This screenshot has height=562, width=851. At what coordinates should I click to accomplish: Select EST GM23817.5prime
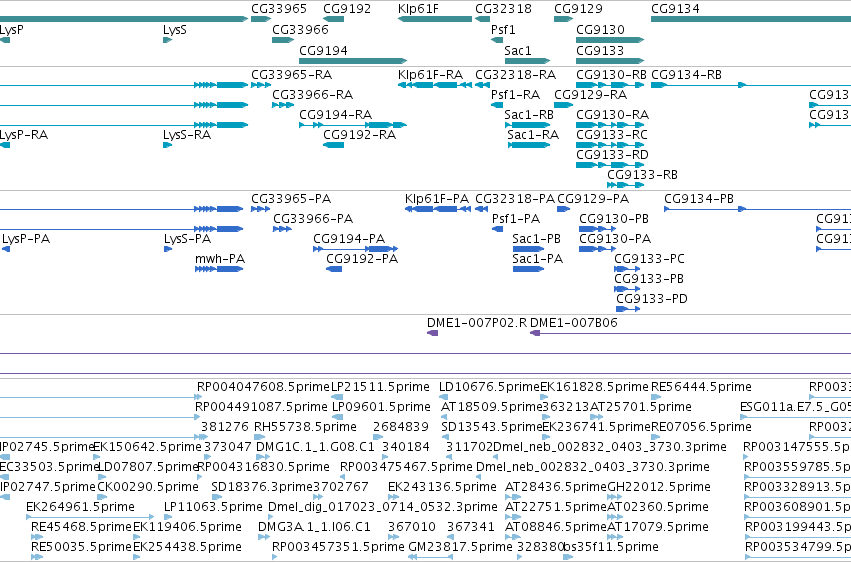tap(460, 547)
